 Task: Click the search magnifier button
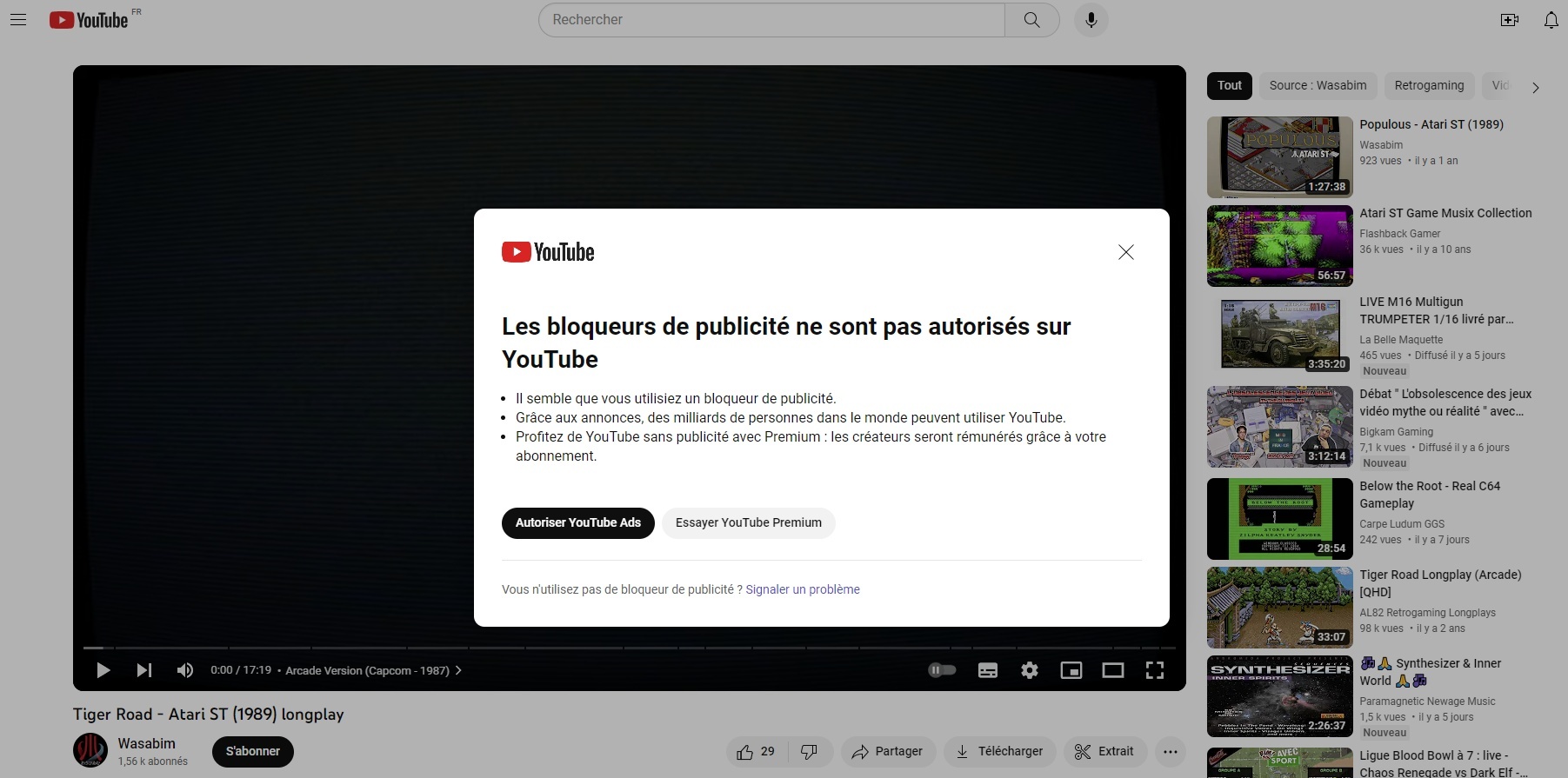(1031, 20)
